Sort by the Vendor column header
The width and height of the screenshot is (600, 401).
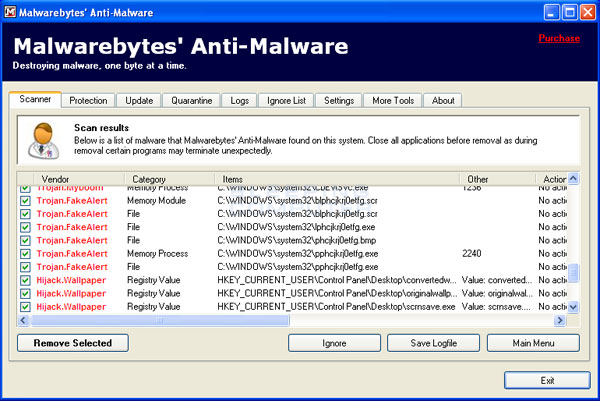pyautogui.click(x=79, y=179)
